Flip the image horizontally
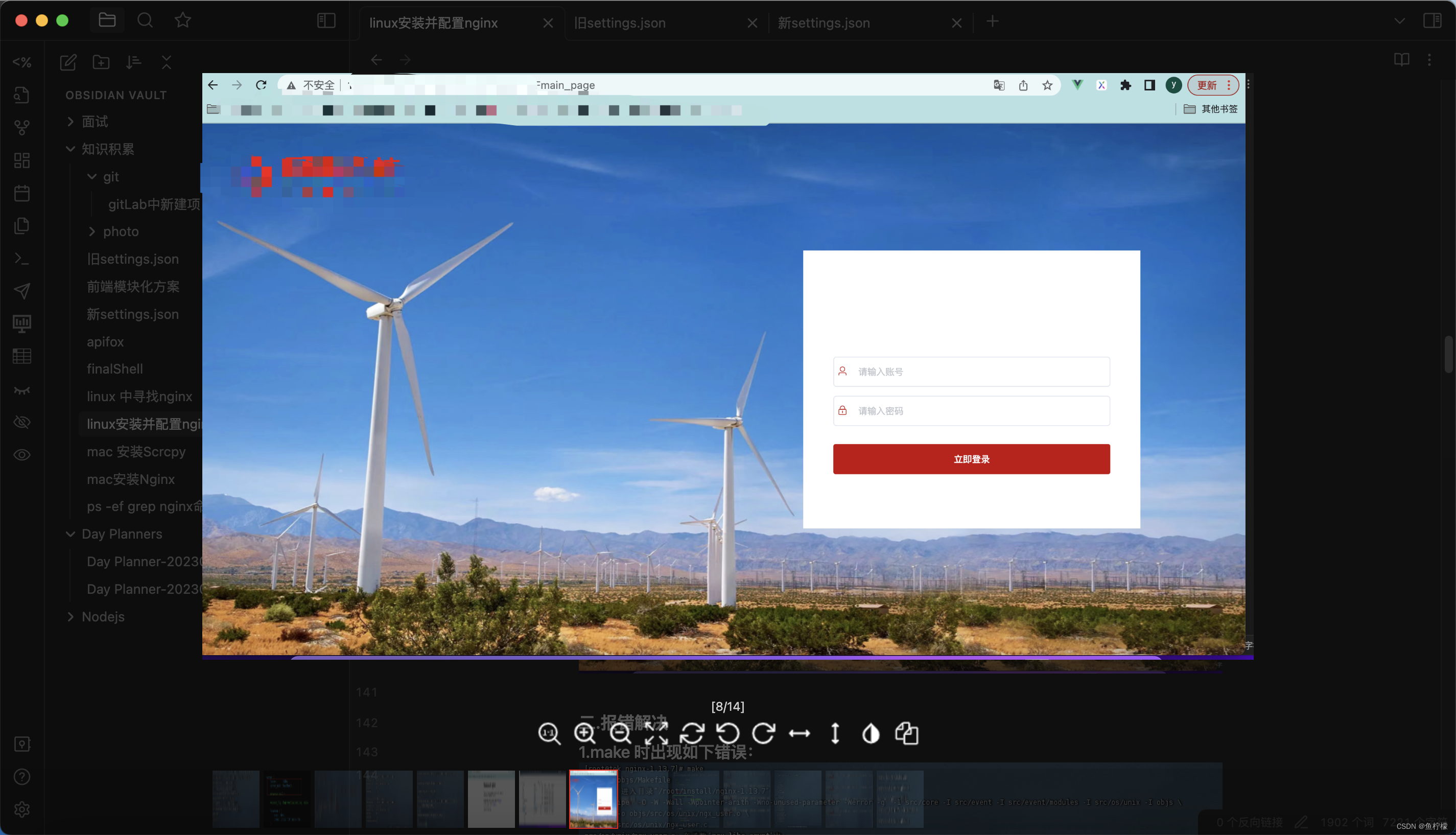The width and height of the screenshot is (1456, 835). tap(799, 733)
